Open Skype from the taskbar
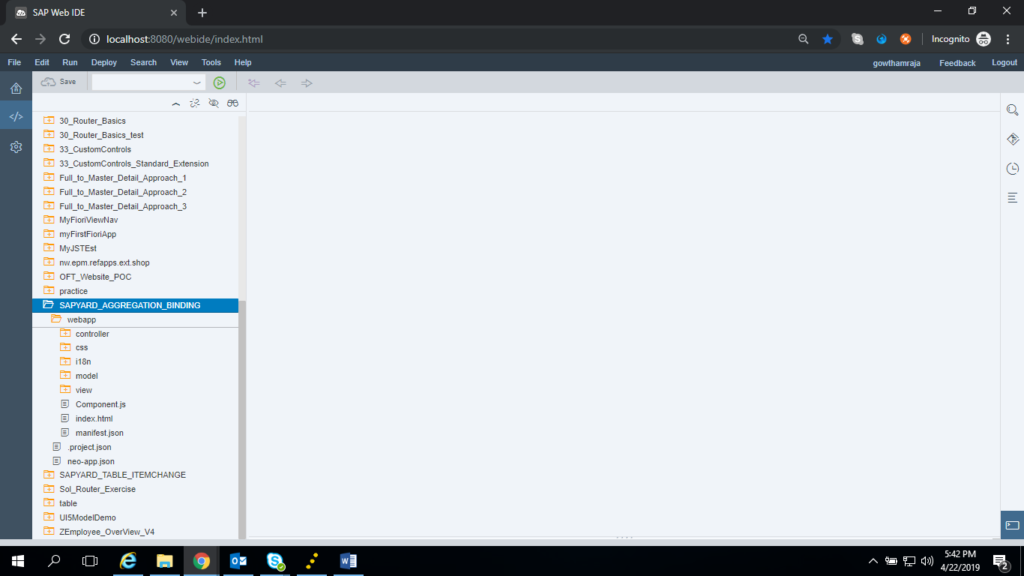The image size is (1024, 576). click(275, 561)
